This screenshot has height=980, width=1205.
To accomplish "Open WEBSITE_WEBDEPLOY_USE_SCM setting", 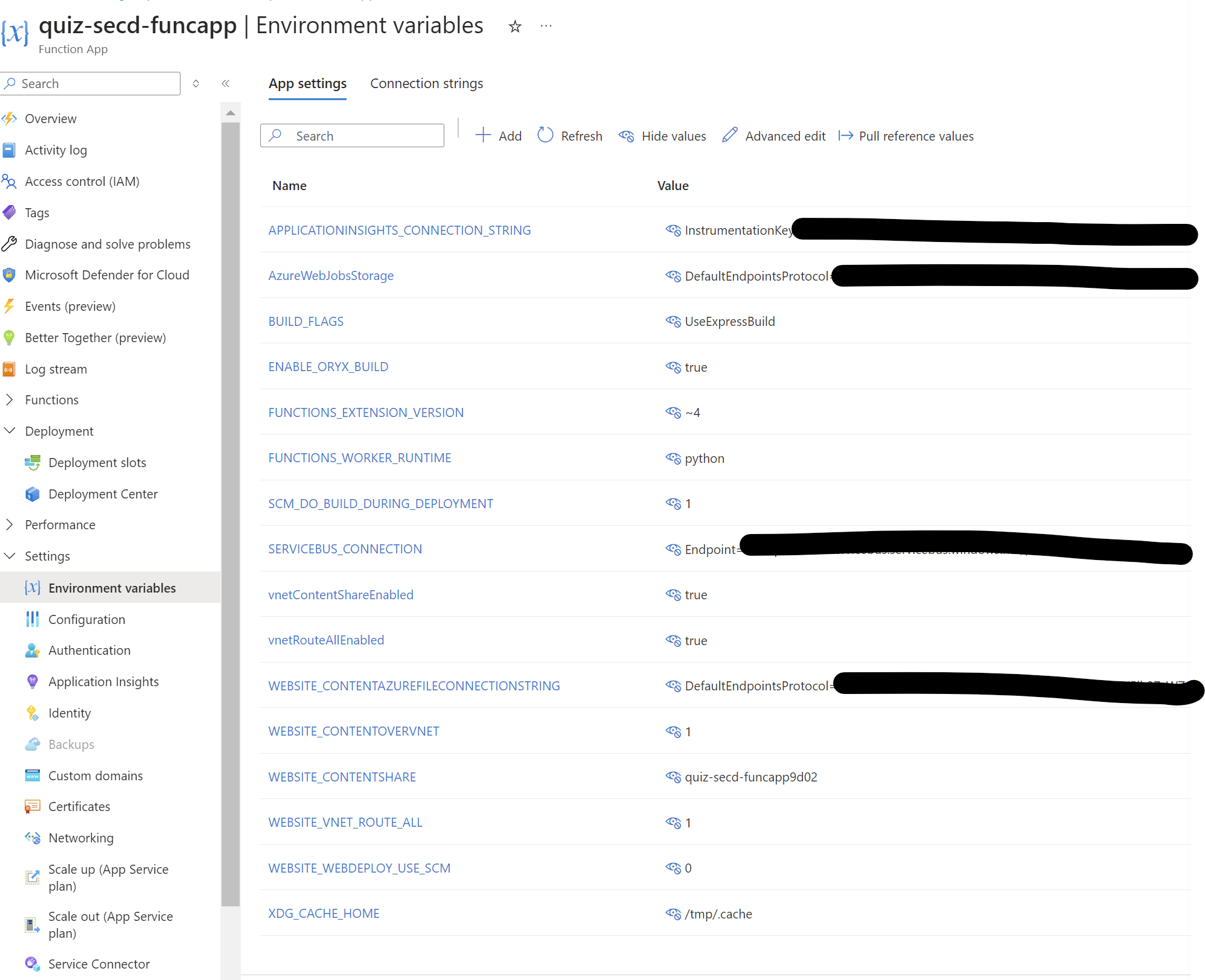I will [x=359, y=868].
